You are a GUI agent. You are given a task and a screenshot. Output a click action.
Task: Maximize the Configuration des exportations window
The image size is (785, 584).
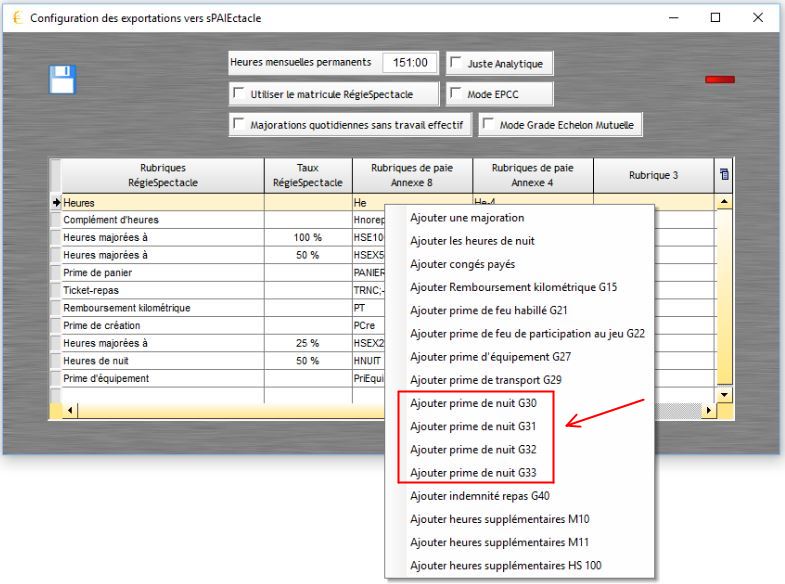click(x=715, y=18)
